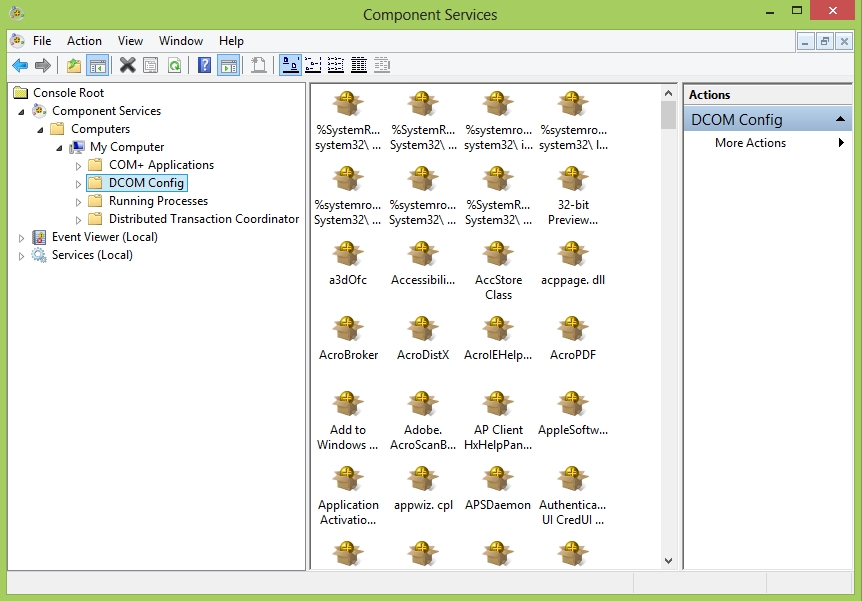
Task: Select the AcroBroker component icon
Action: (x=347, y=330)
